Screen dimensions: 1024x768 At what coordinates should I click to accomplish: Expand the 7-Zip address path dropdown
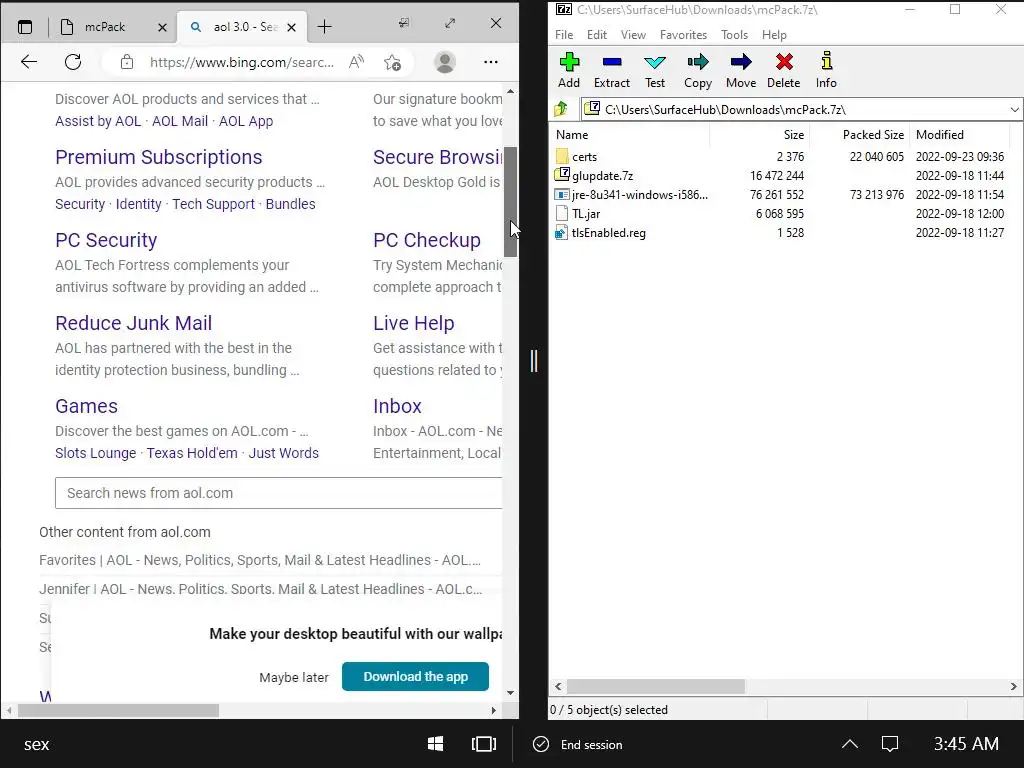[x=1014, y=110]
